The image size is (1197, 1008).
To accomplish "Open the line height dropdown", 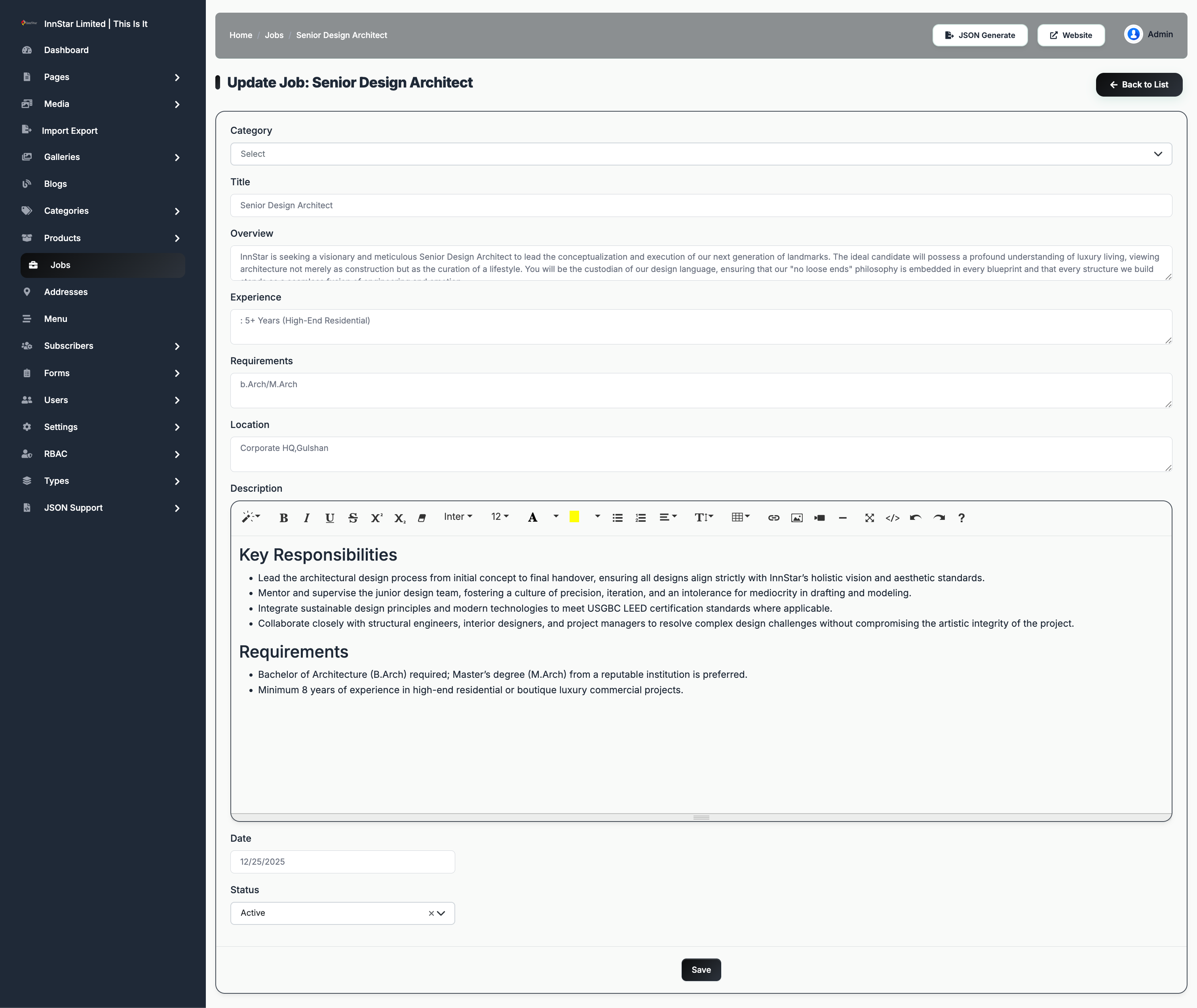I will pos(704,517).
